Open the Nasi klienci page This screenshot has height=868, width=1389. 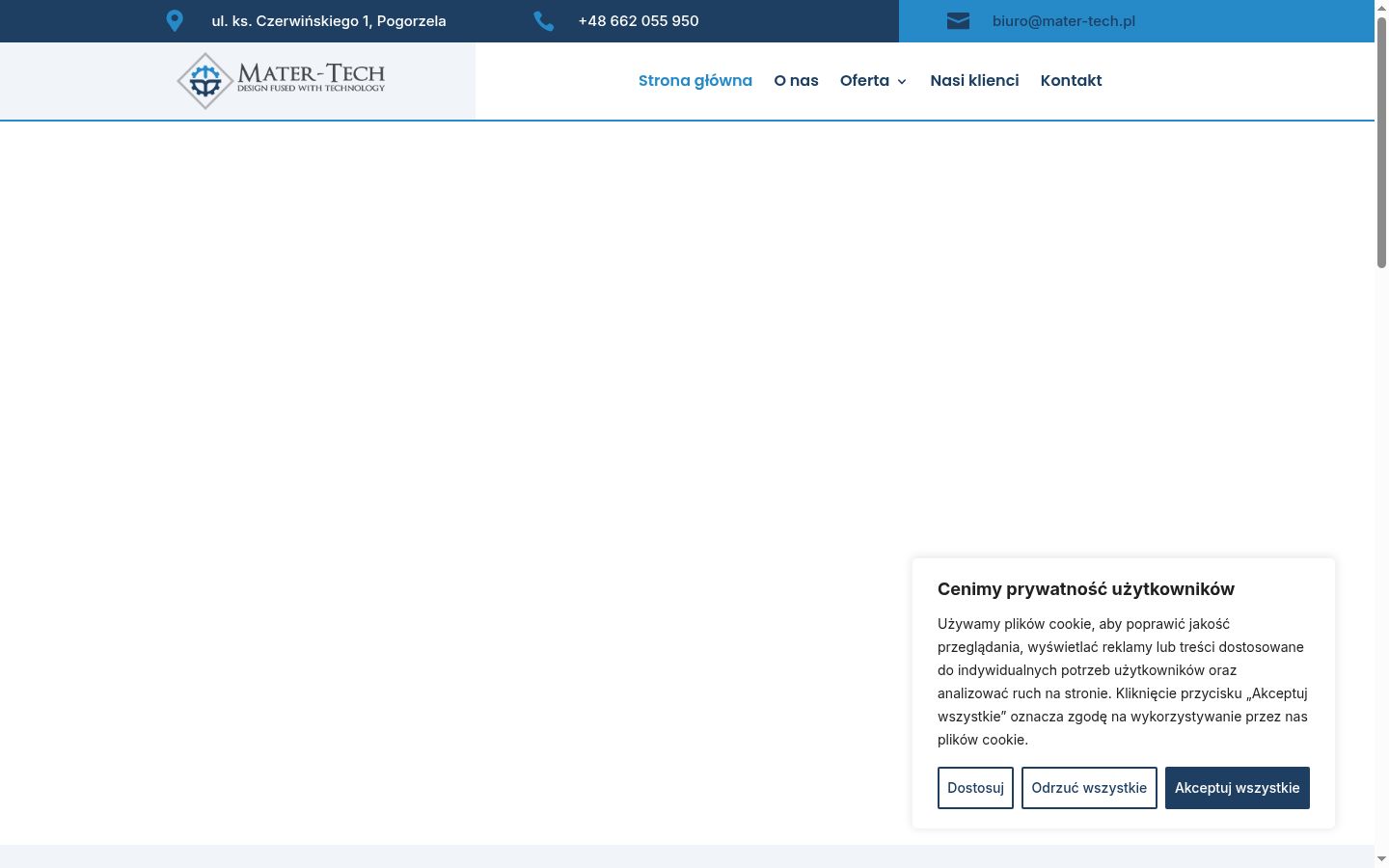(974, 81)
